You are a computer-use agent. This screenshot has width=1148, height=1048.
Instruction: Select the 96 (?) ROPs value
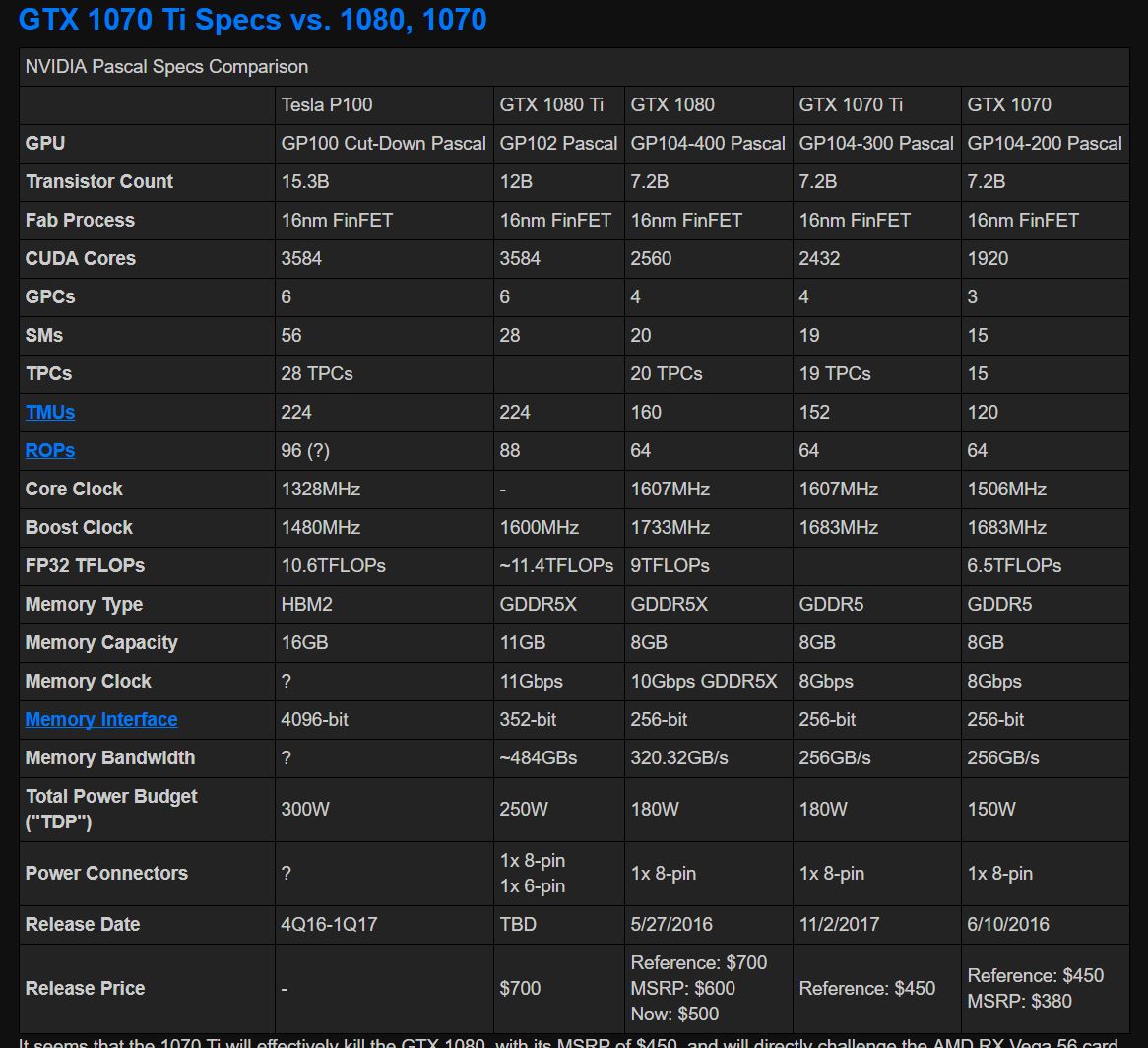[x=304, y=450]
